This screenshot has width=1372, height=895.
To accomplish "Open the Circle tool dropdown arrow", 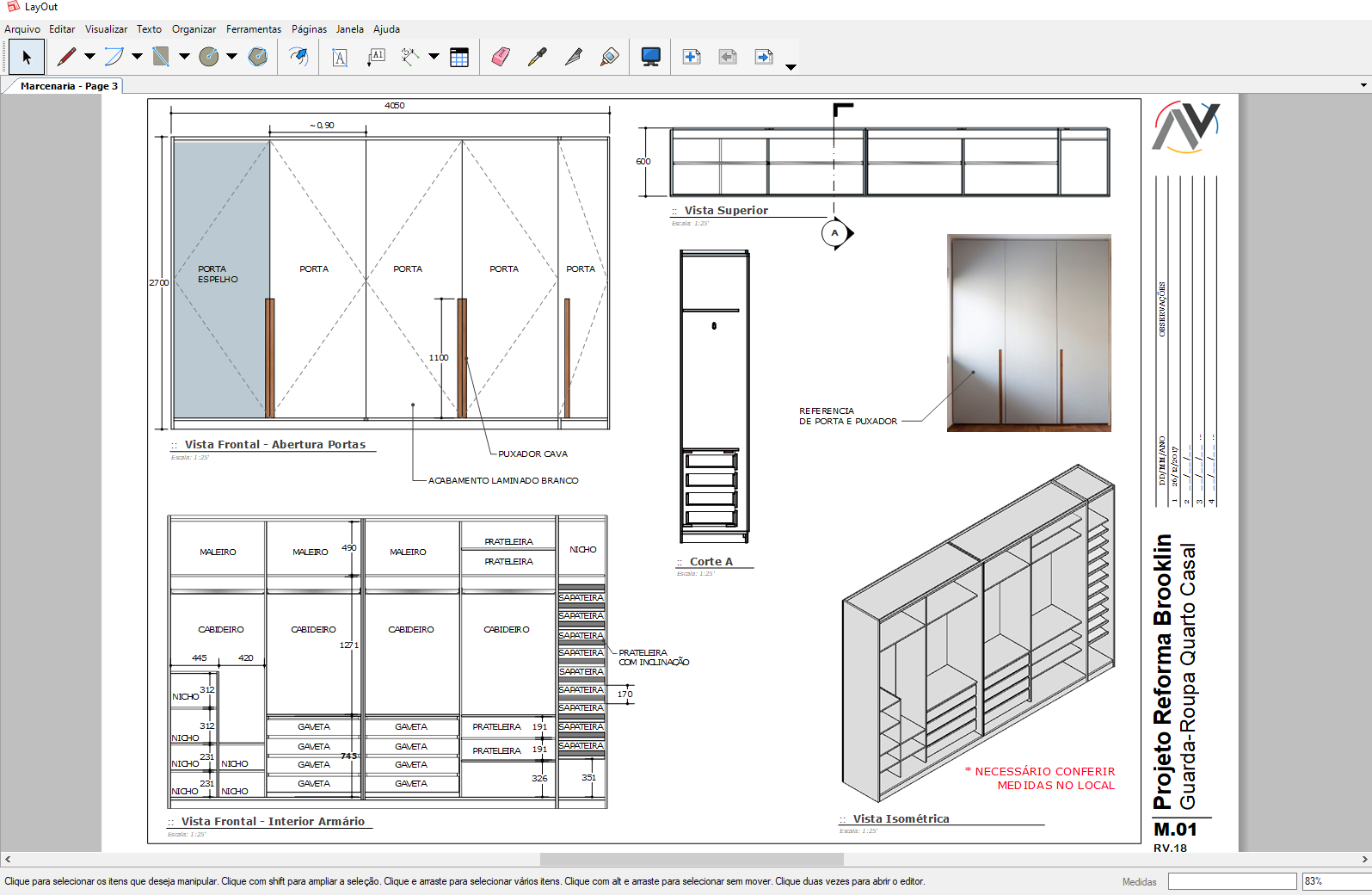I will 231,57.
